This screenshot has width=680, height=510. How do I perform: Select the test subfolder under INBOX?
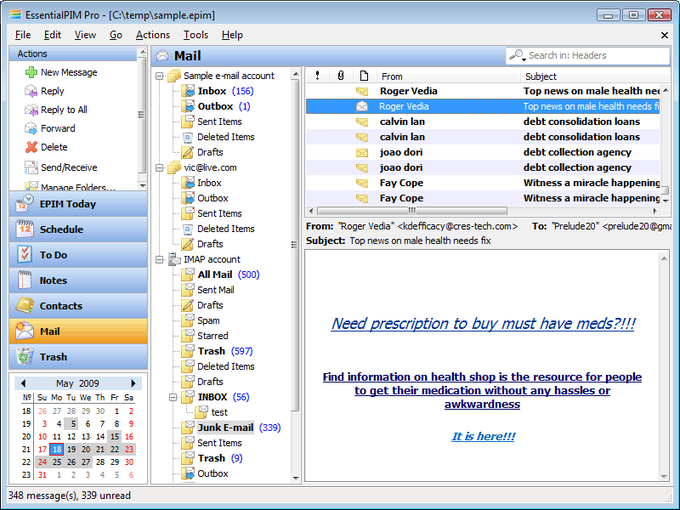click(219, 412)
